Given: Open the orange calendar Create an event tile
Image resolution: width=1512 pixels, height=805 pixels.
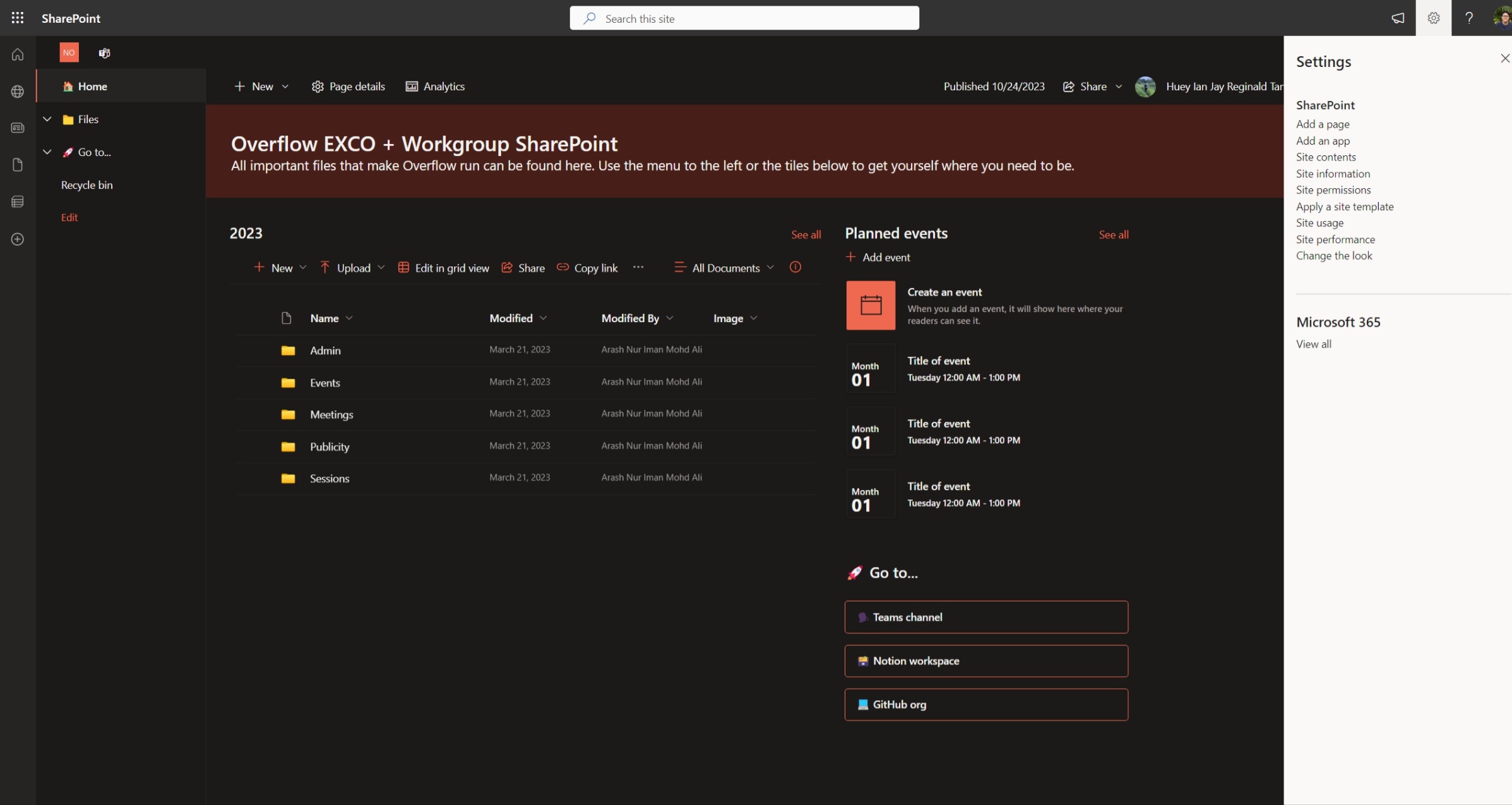Looking at the screenshot, I should [870, 306].
